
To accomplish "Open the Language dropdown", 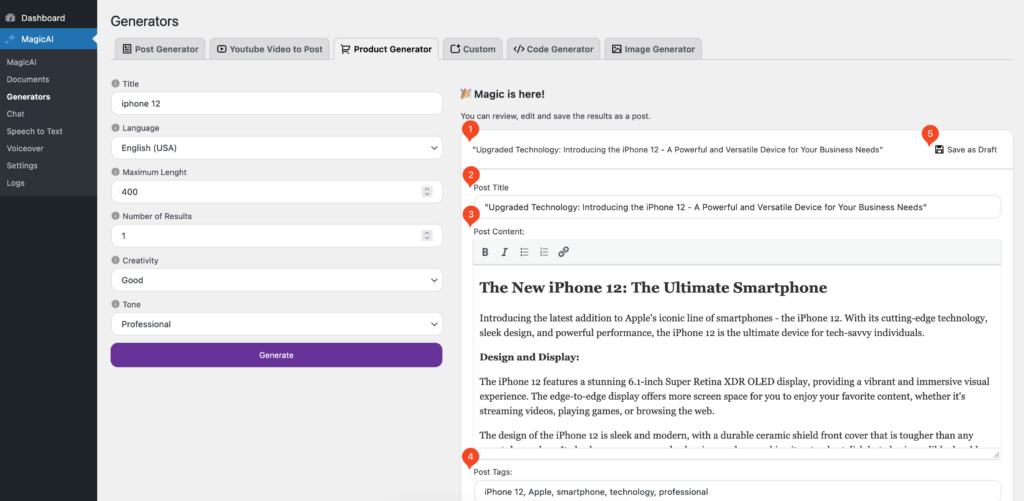I will pos(276,148).
